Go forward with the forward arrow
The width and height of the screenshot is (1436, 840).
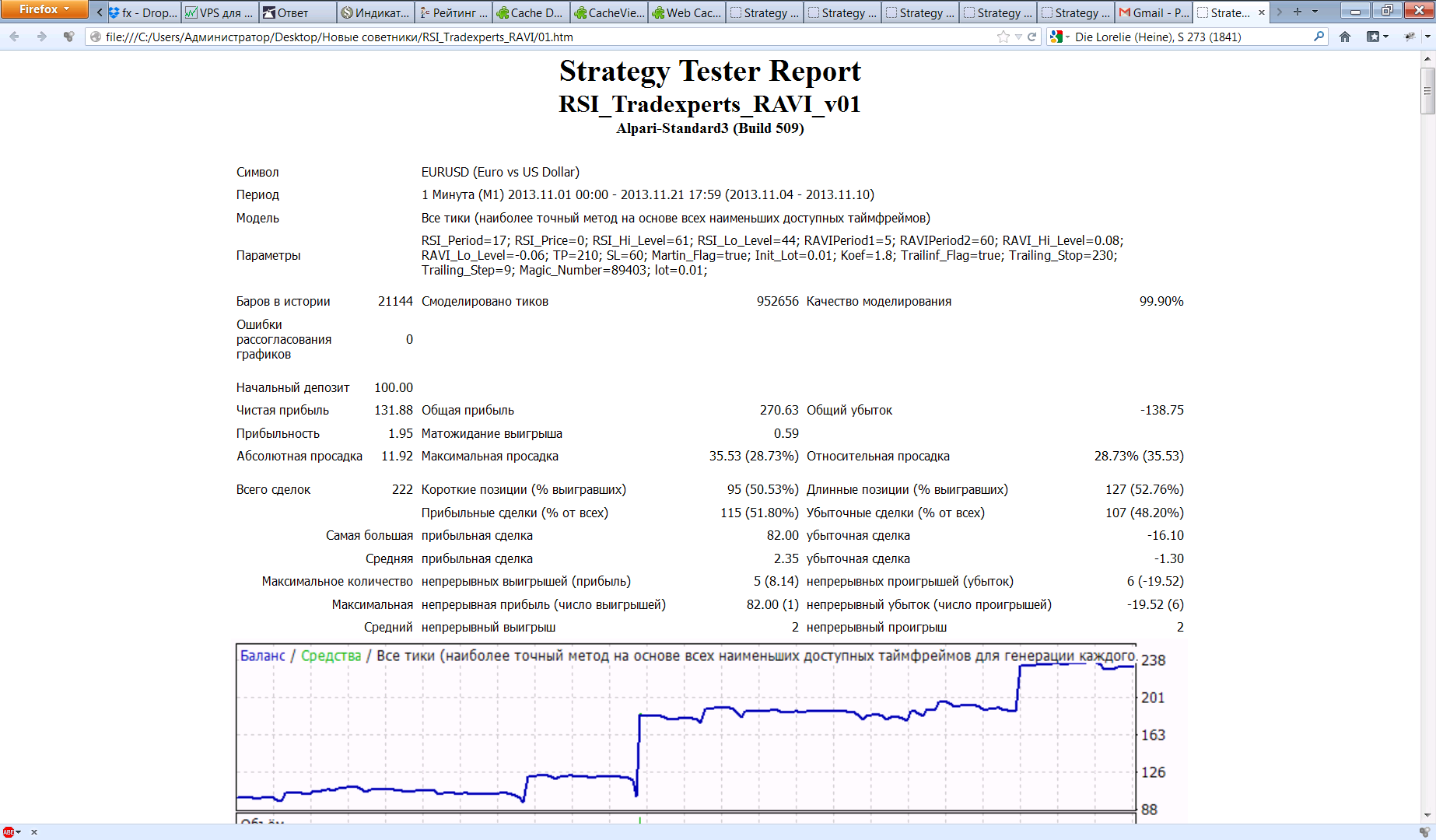[42, 37]
